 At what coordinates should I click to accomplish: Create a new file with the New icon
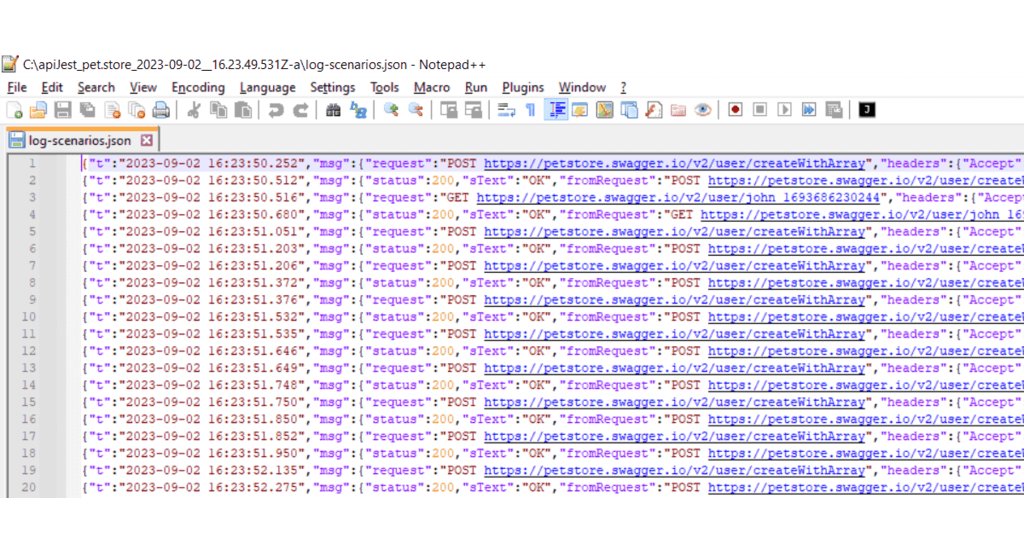pyautogui.click(x=14, y=110)
